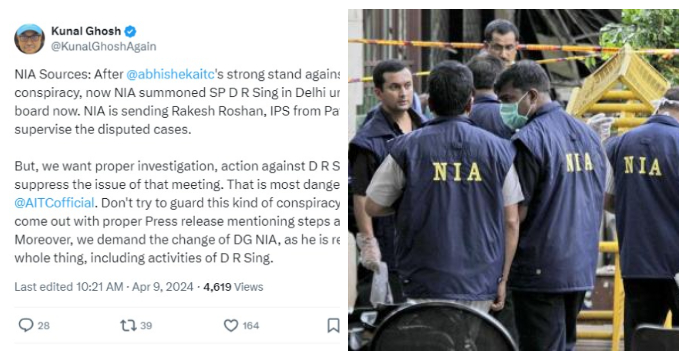Click the Apr 9, 2024 date

(x=162, y=287)
